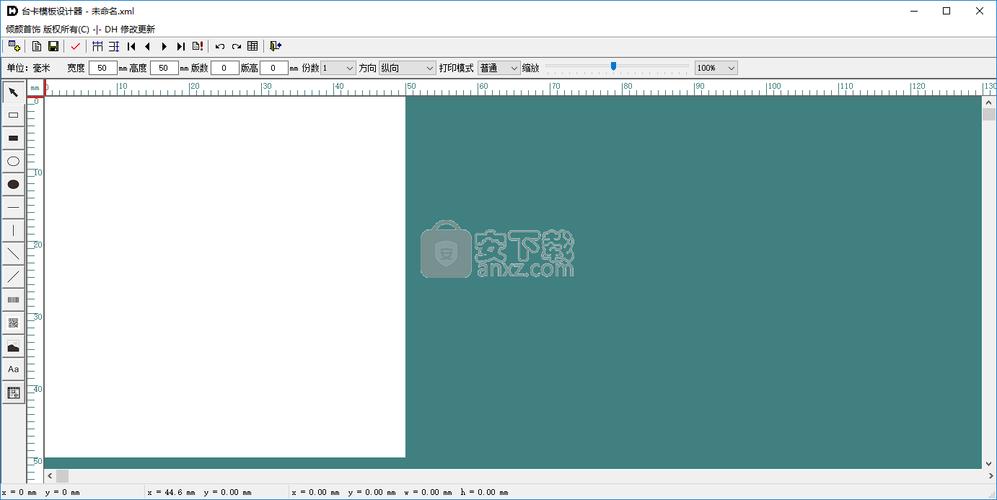
Task: Click the 单位: 毫米 unit label
Action: click(29, 68)
